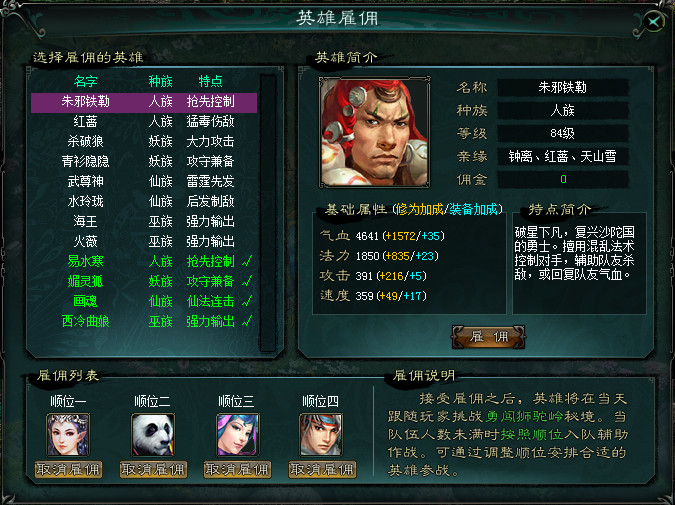Image resolution: width=675 pixels, height=505 pixels.
Task: Click the 顺位一 elf hero portrait
Action: 68,434
